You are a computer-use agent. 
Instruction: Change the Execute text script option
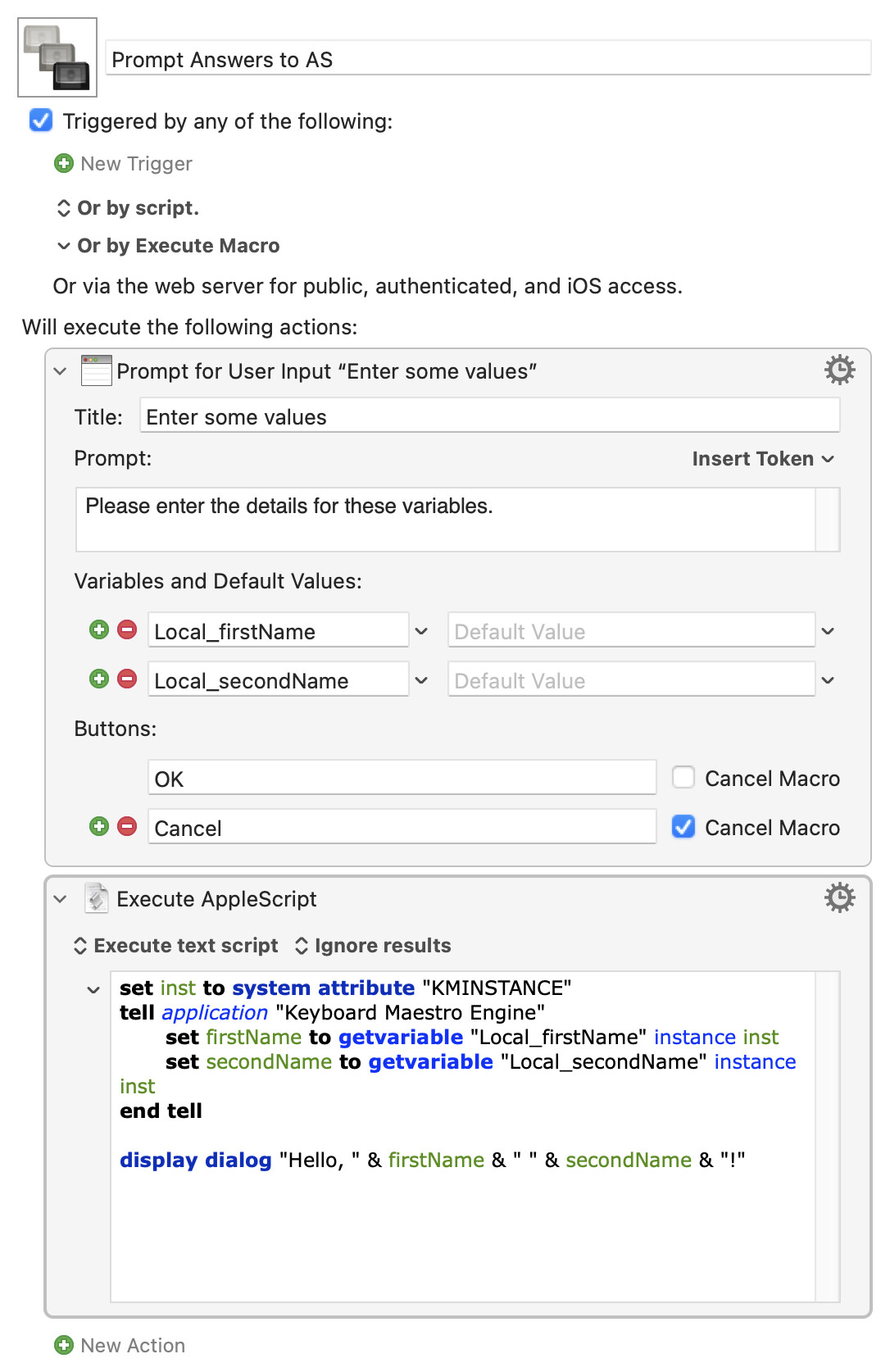[x=176, y=946]
